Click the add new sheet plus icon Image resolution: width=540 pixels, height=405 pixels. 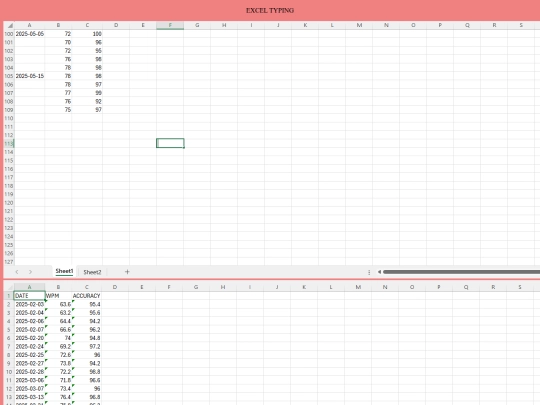(x=127, y=272)
